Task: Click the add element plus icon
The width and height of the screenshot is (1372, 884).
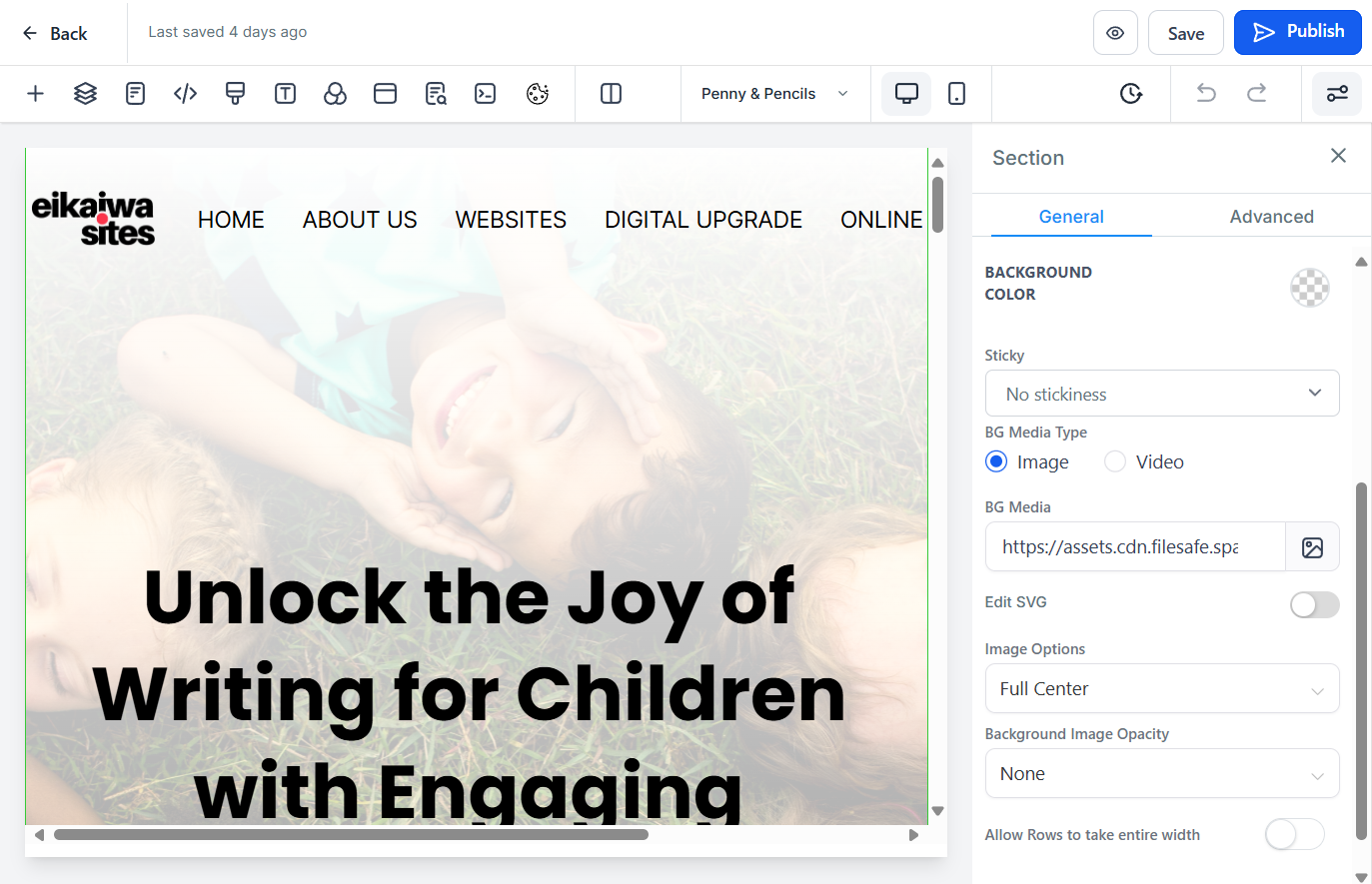Action: click(x=35, y=94)
